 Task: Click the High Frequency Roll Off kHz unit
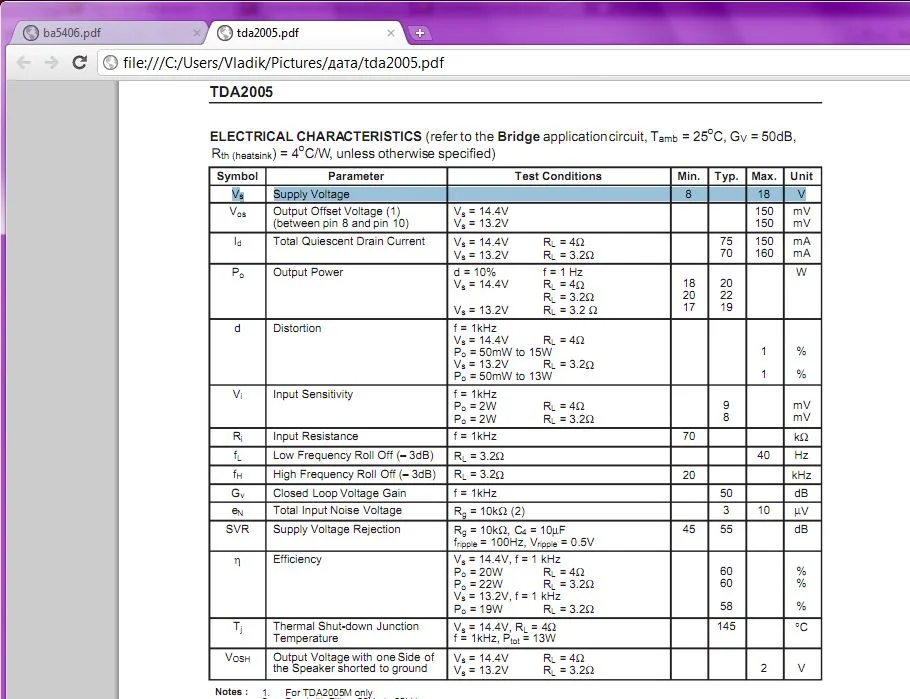(x=801, y=475)
